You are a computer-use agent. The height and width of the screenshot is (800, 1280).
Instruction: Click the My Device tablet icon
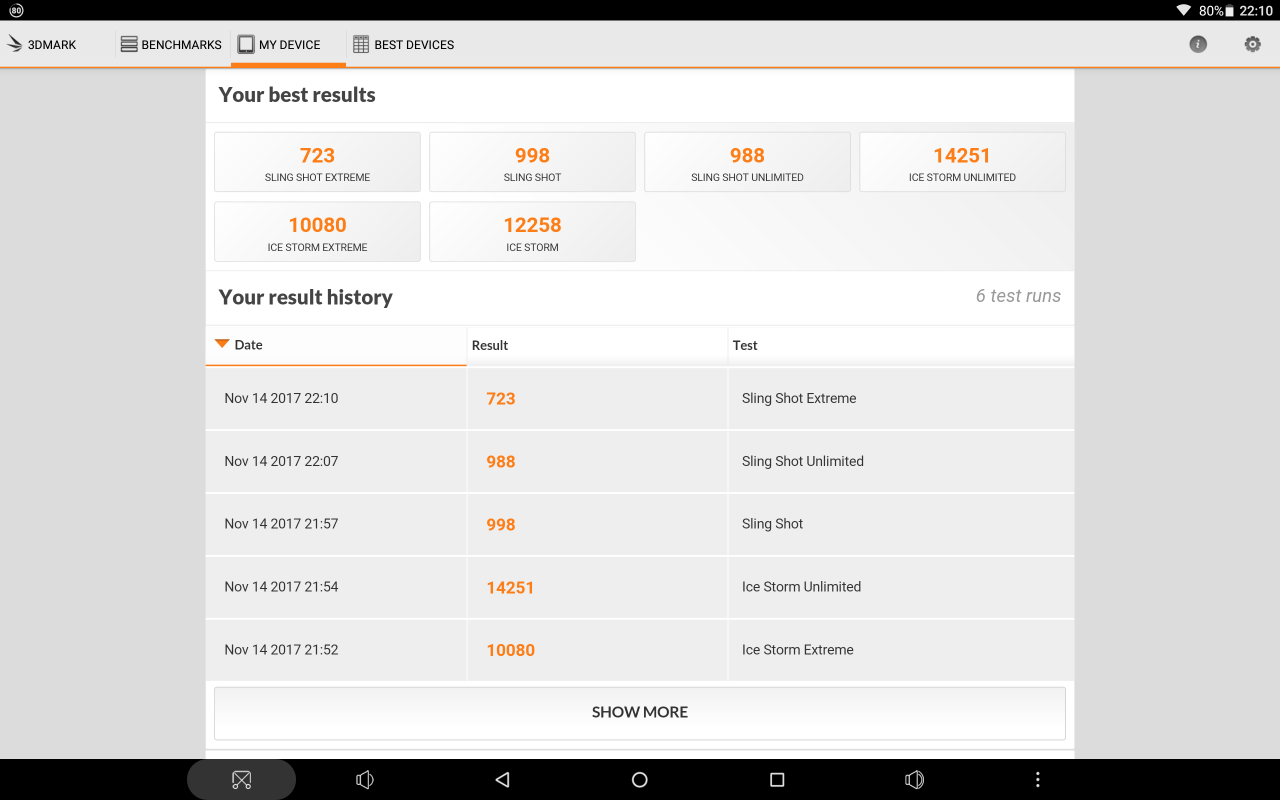click(246, 44)
